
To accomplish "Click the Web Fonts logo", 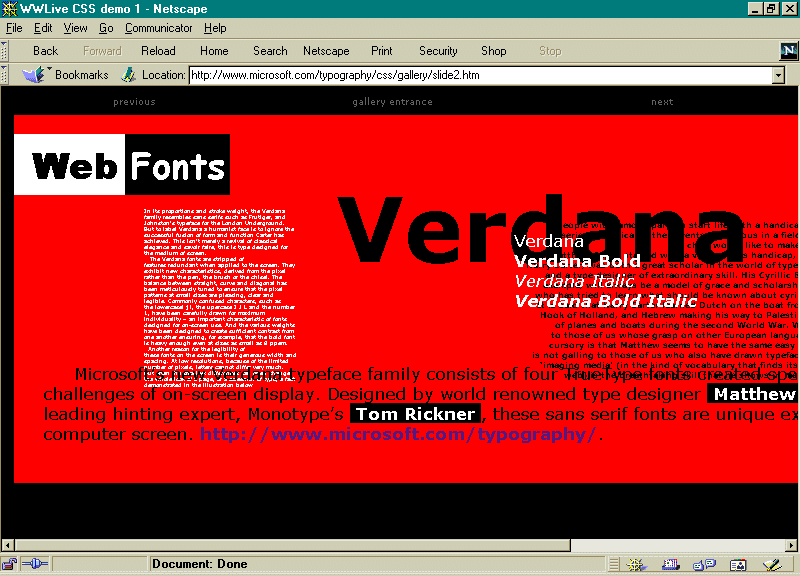I will click(x=122, y=165).
